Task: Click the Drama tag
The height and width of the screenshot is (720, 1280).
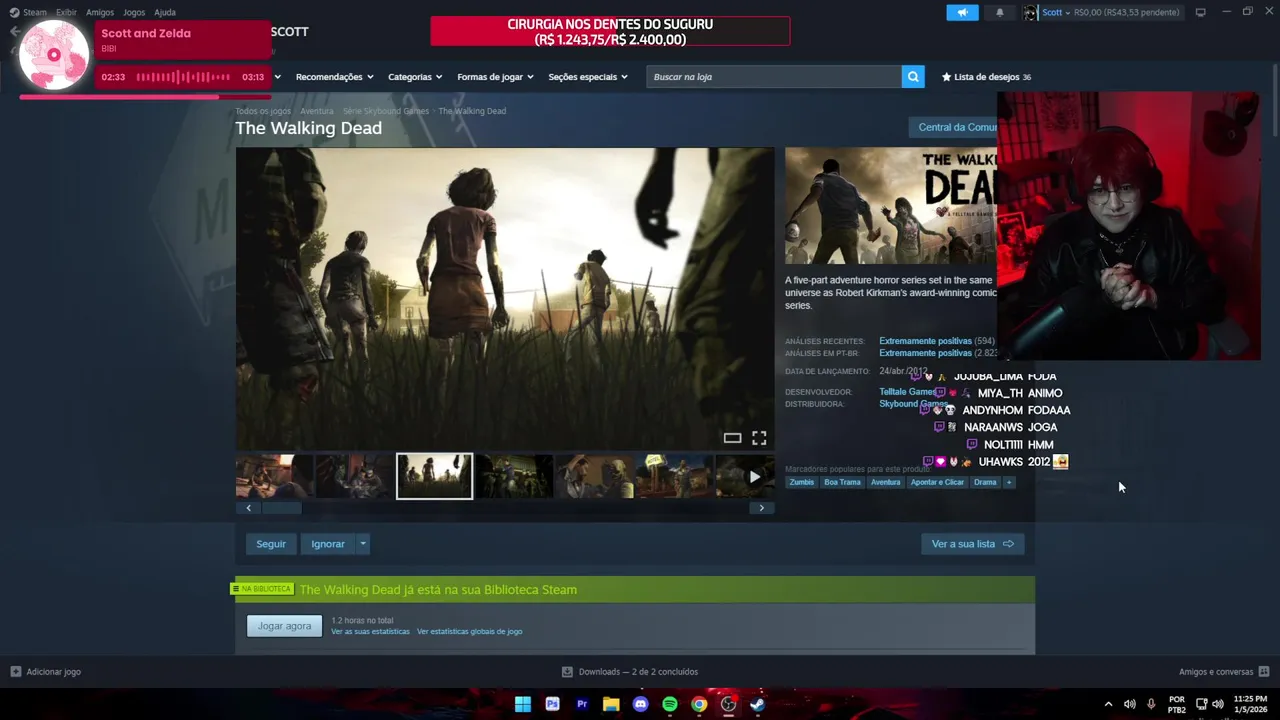Action: click(985, 482)
